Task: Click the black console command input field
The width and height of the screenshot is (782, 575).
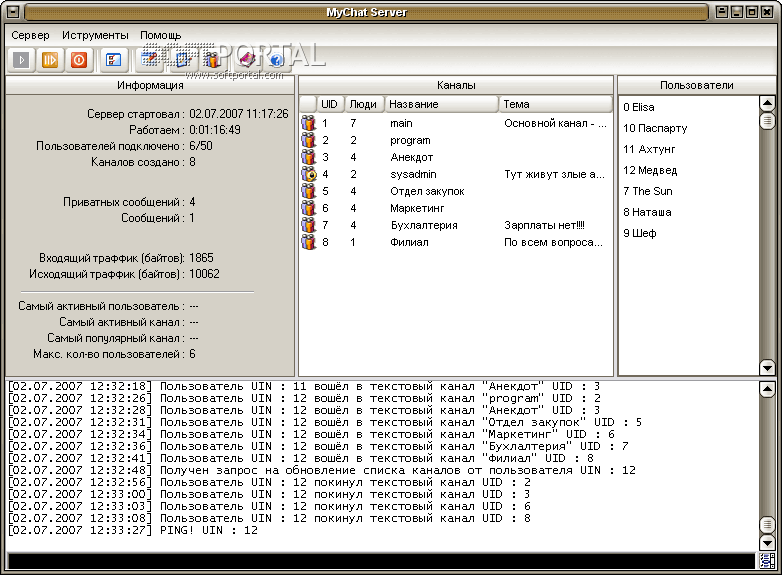Action: (x=380, y=561)
